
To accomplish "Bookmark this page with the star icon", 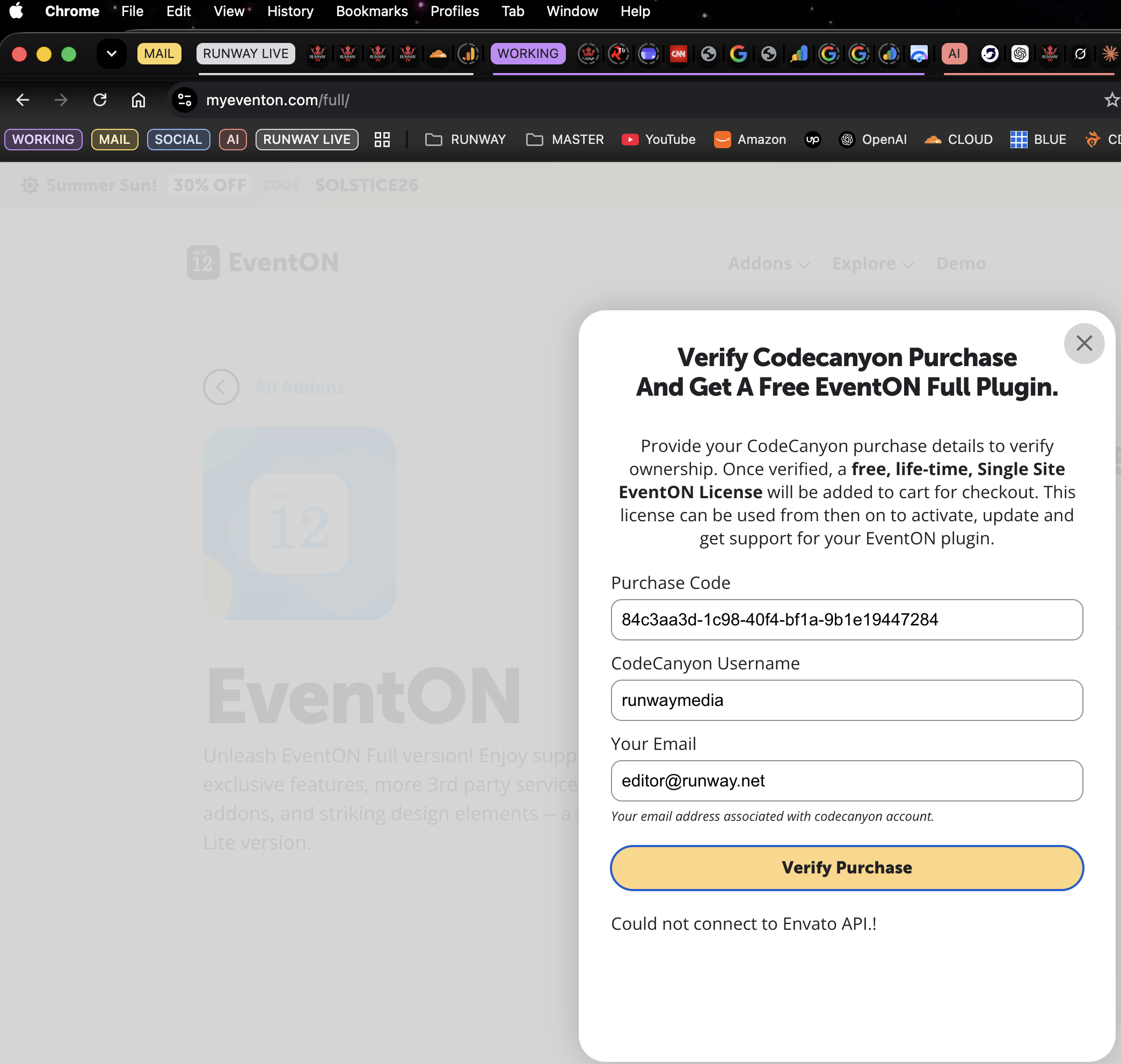I will tap(1111, 100).
